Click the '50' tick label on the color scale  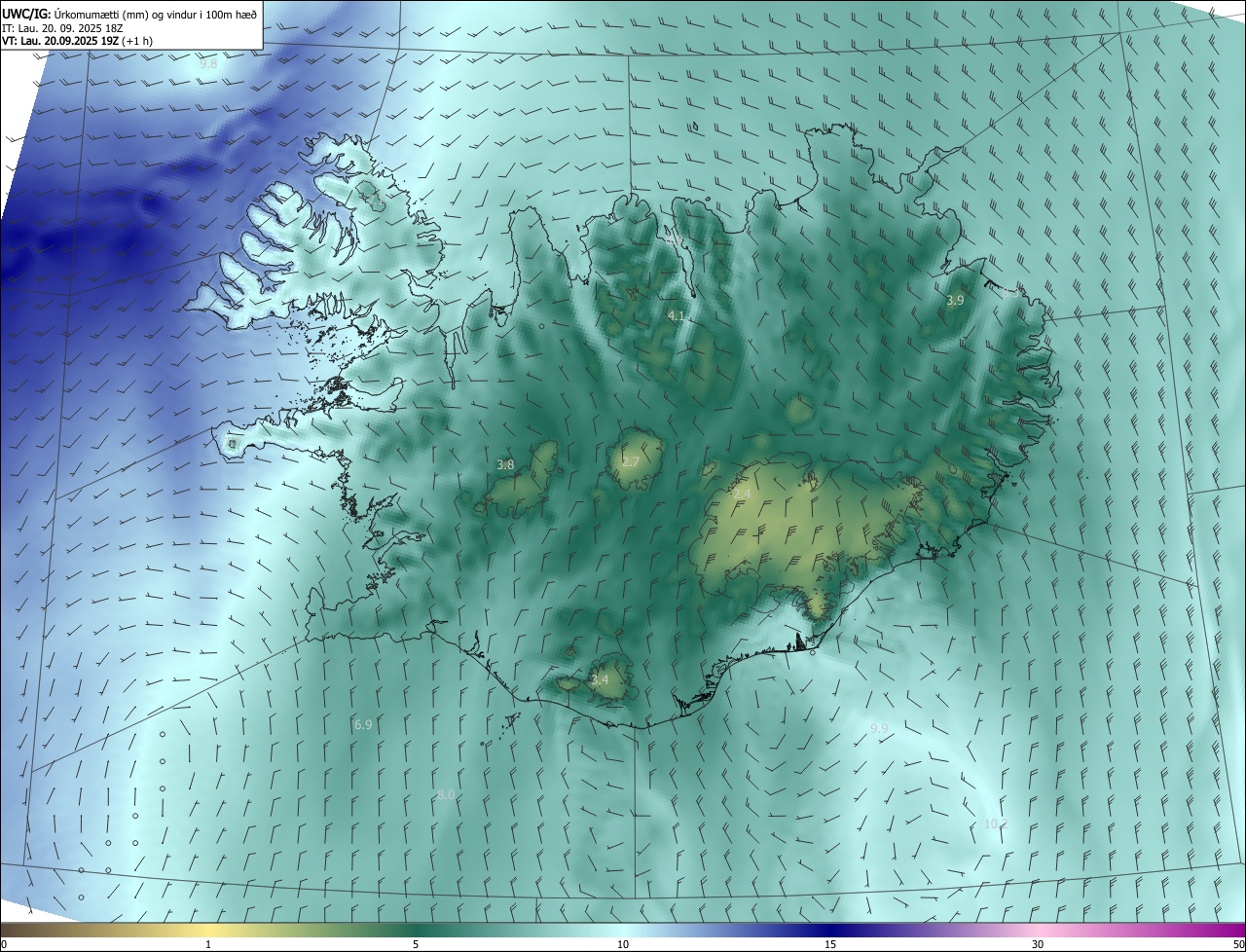pyautogui.click(x=1238, y=944)
